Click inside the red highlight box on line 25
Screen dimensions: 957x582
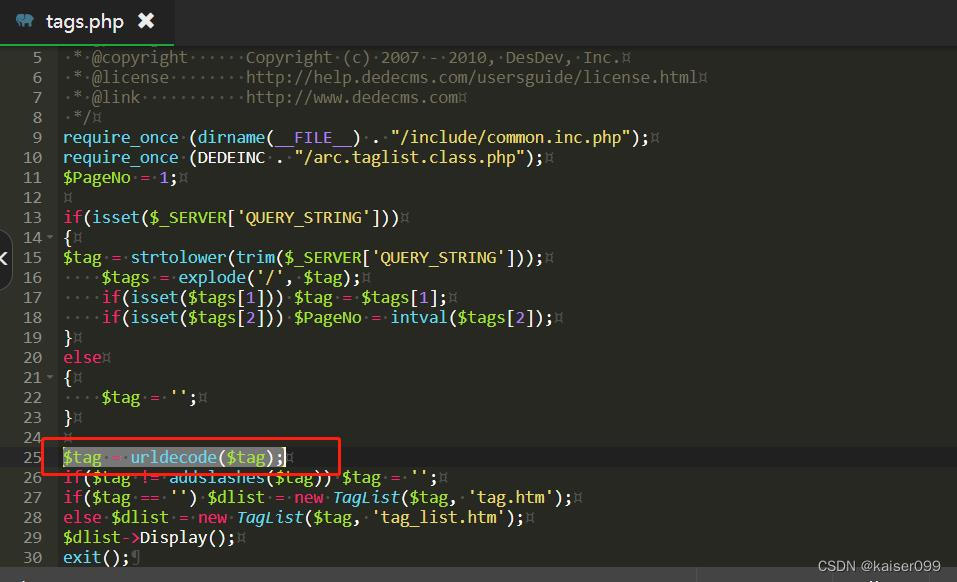click(x=190, y=457)
